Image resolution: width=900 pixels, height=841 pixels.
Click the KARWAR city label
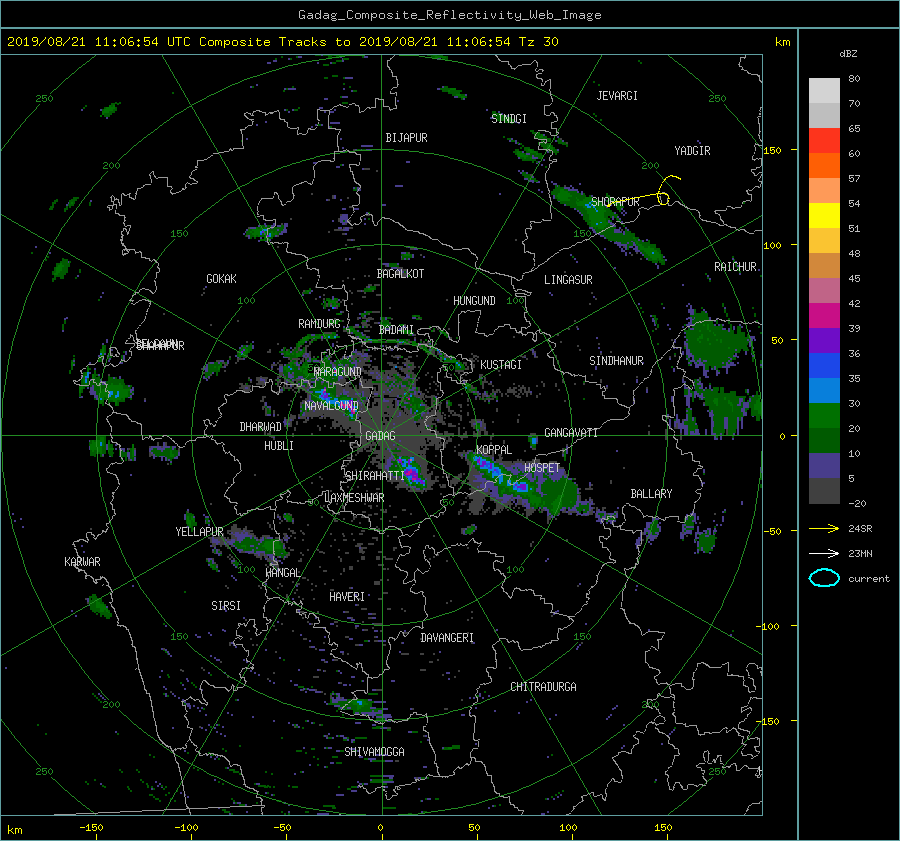click(82, 562)
